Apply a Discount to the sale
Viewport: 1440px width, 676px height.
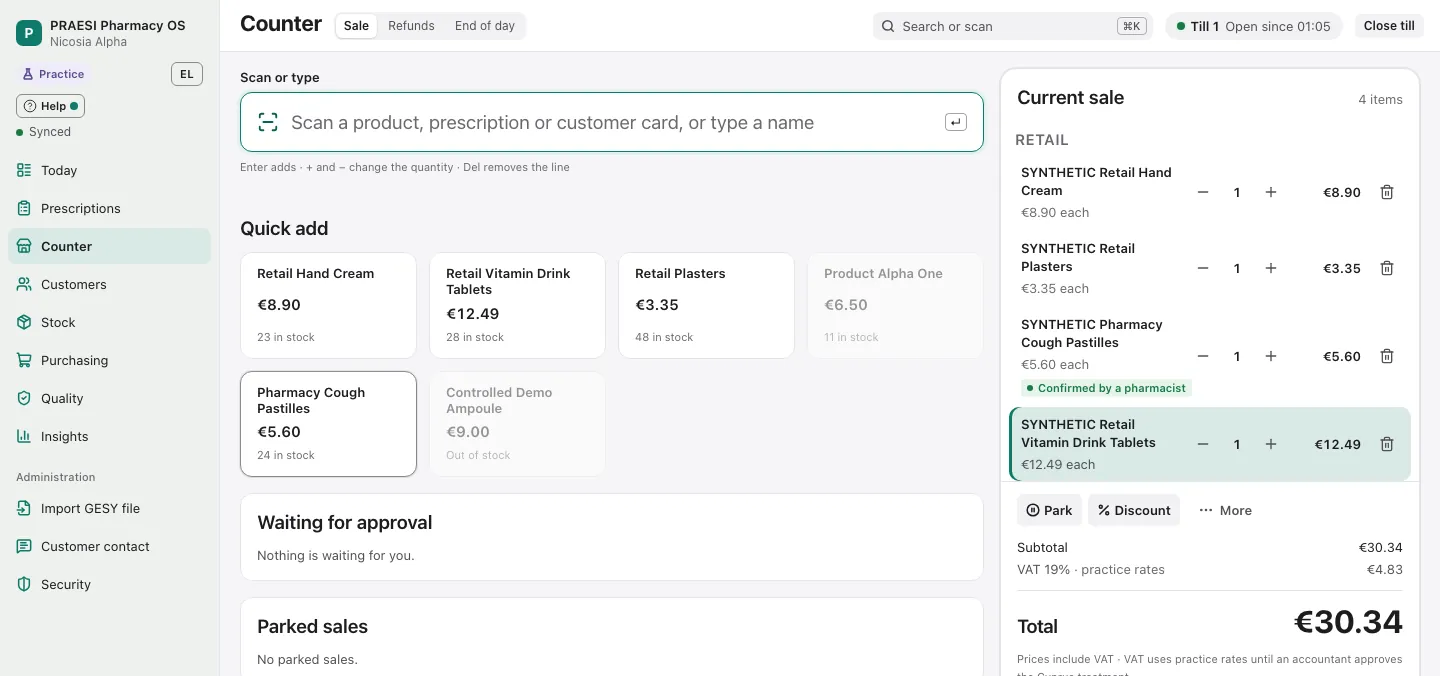[1134, 510]
